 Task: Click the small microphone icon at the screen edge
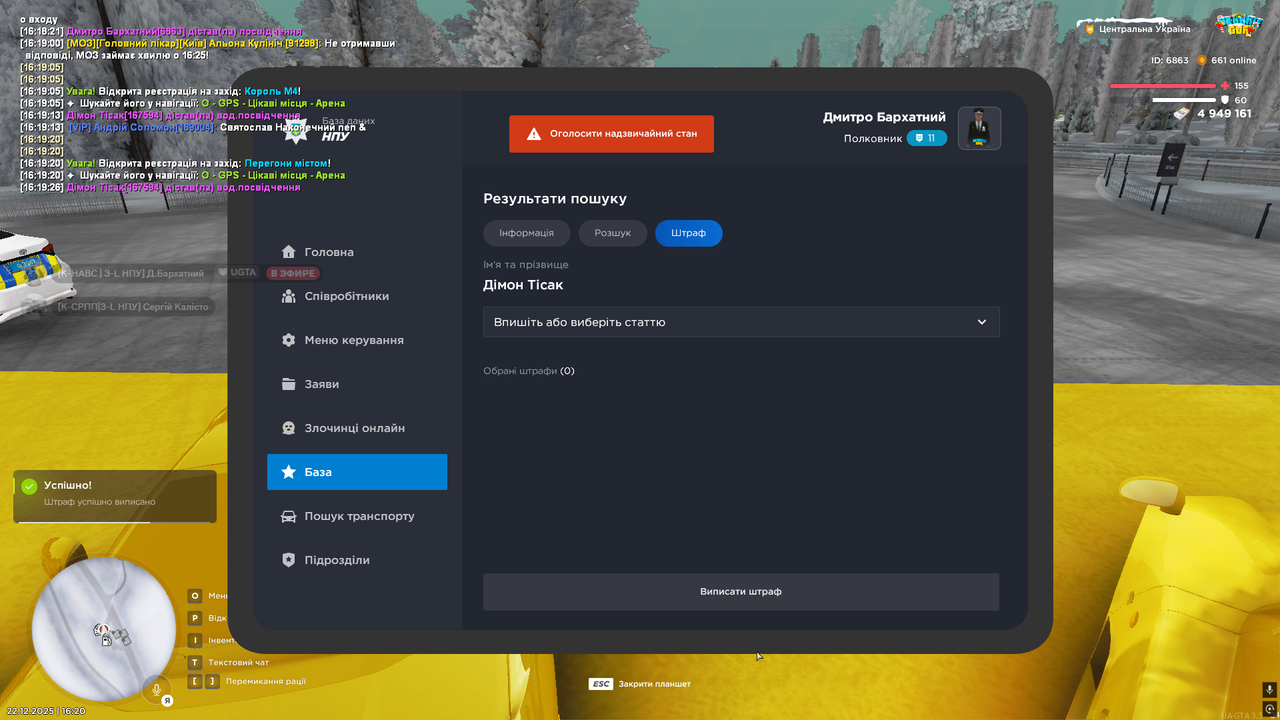pyautogui.click(x=1270, y=690)
